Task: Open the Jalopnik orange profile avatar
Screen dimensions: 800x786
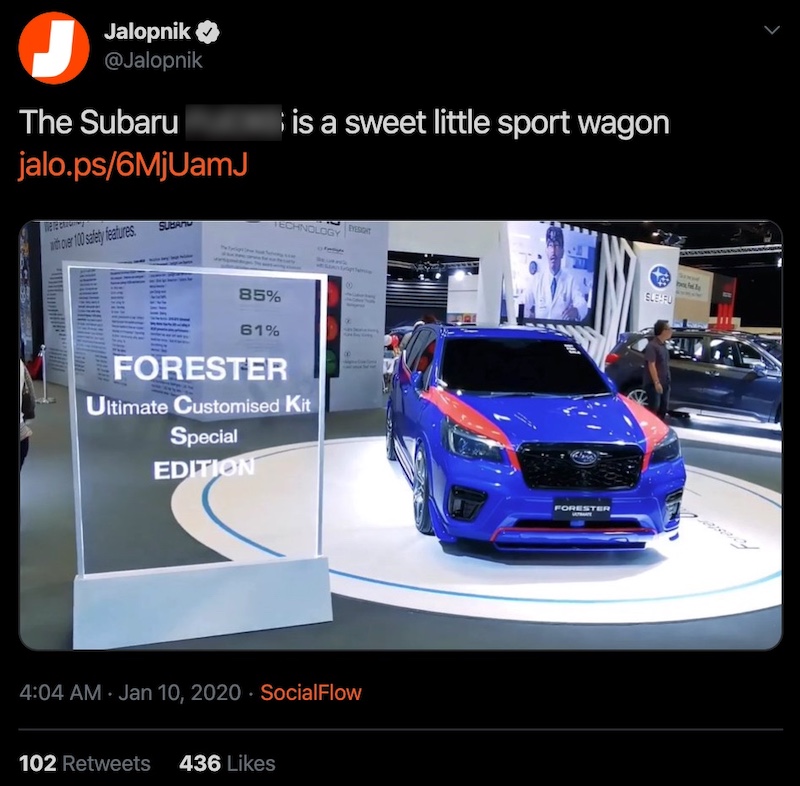Action: (54, 47)
